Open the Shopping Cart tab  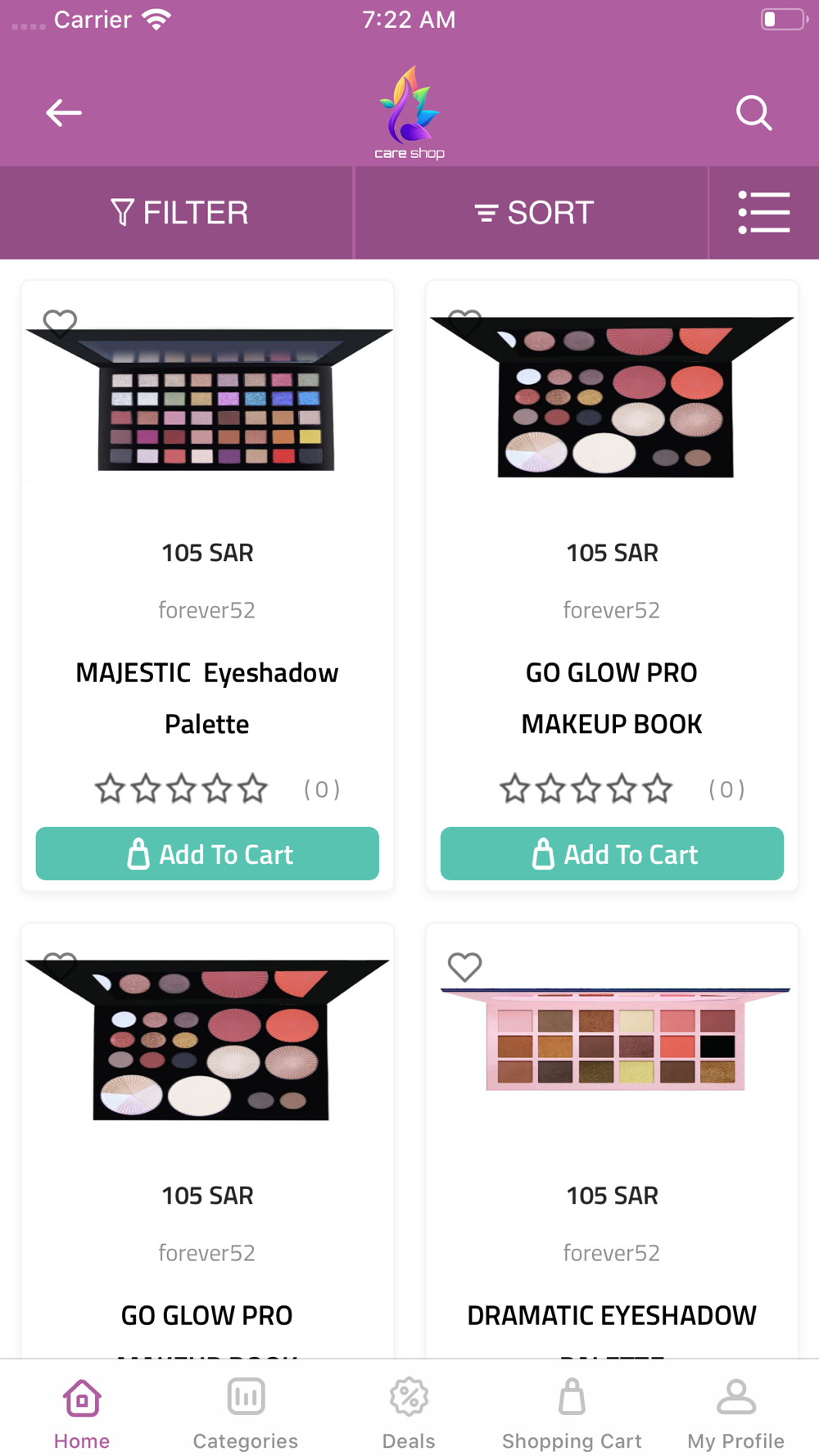point(572,1413)
